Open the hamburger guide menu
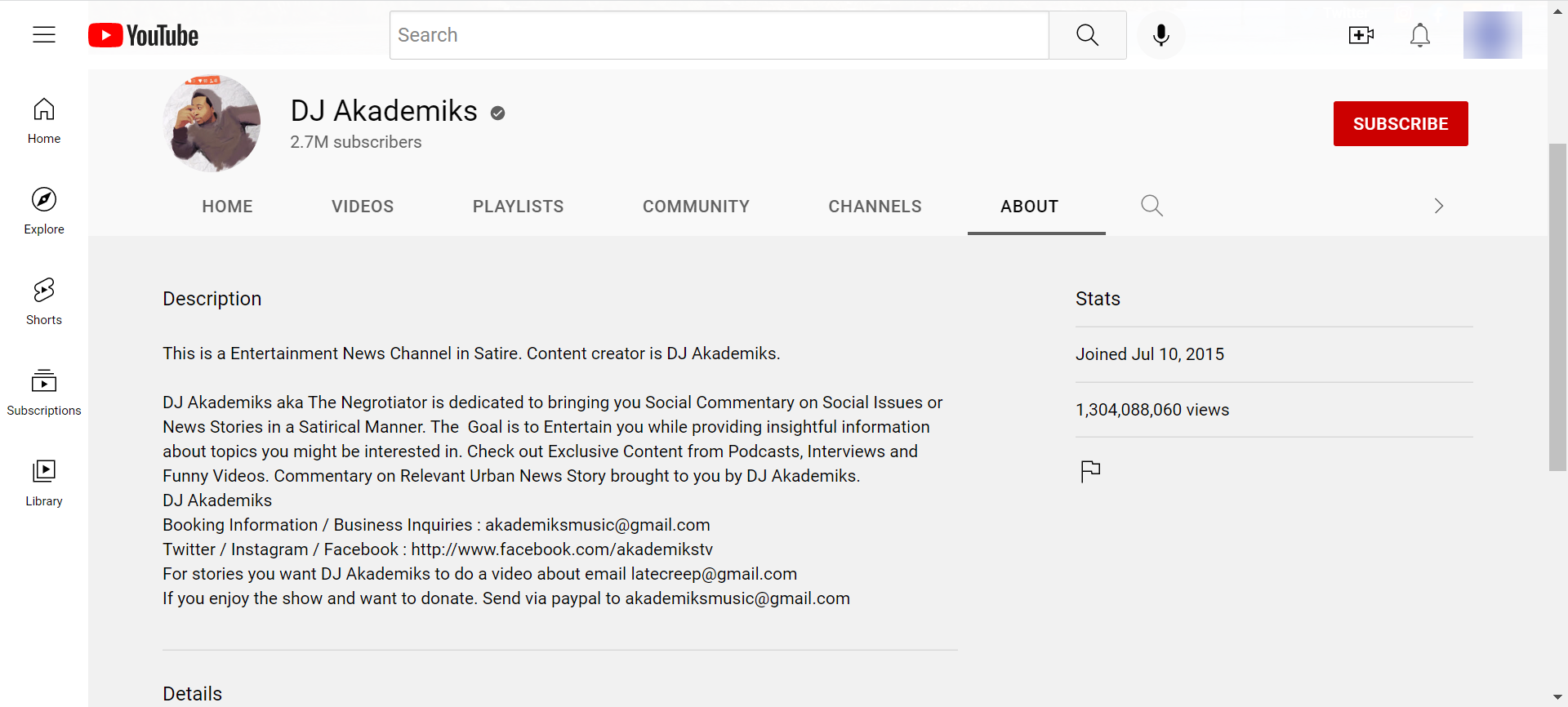The width and height of the screenshot is (1568, 707). [x=44, y=35]
